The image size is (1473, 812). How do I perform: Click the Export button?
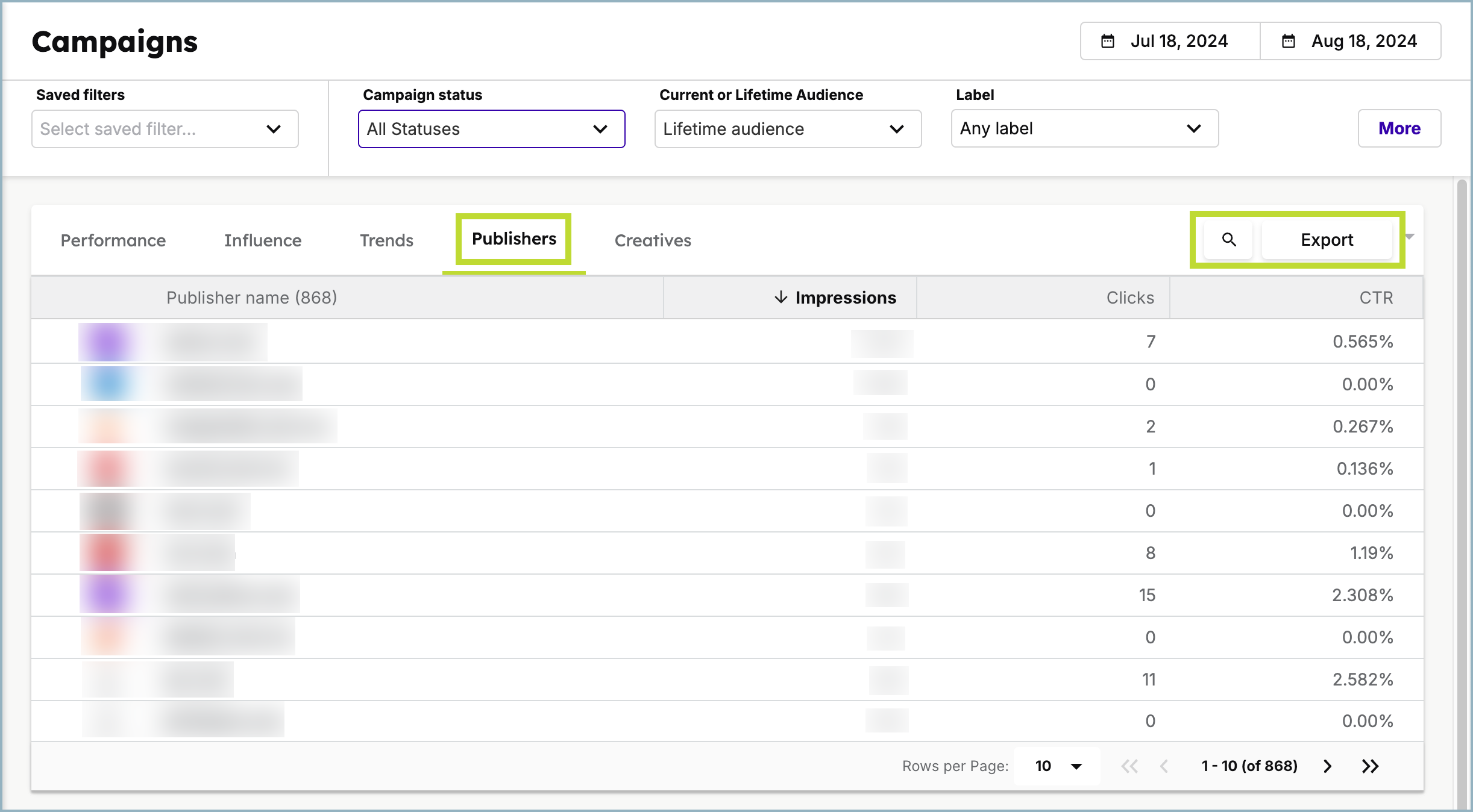coord(1327,240)
